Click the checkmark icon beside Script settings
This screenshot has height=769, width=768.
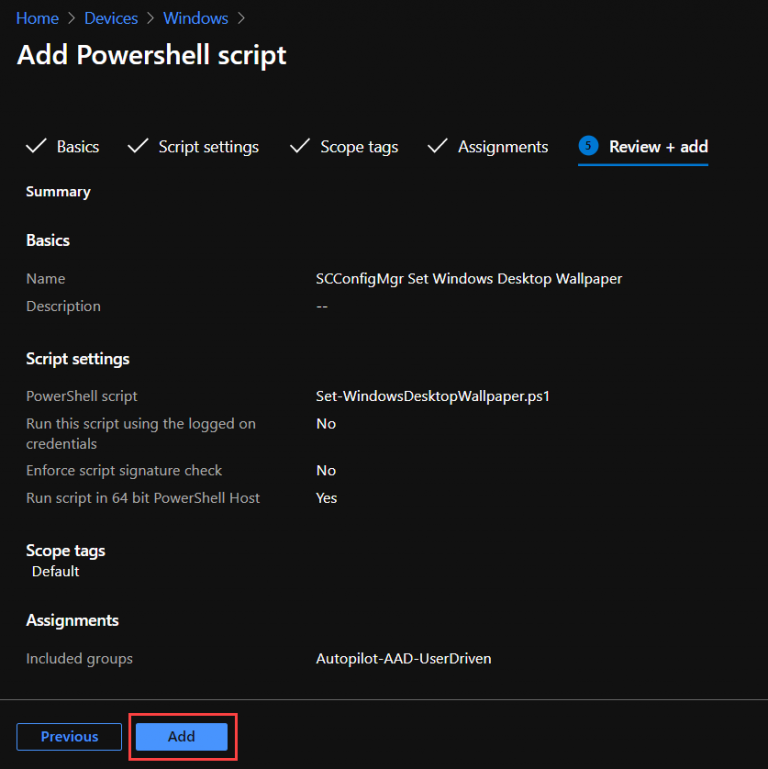[138, 147]
